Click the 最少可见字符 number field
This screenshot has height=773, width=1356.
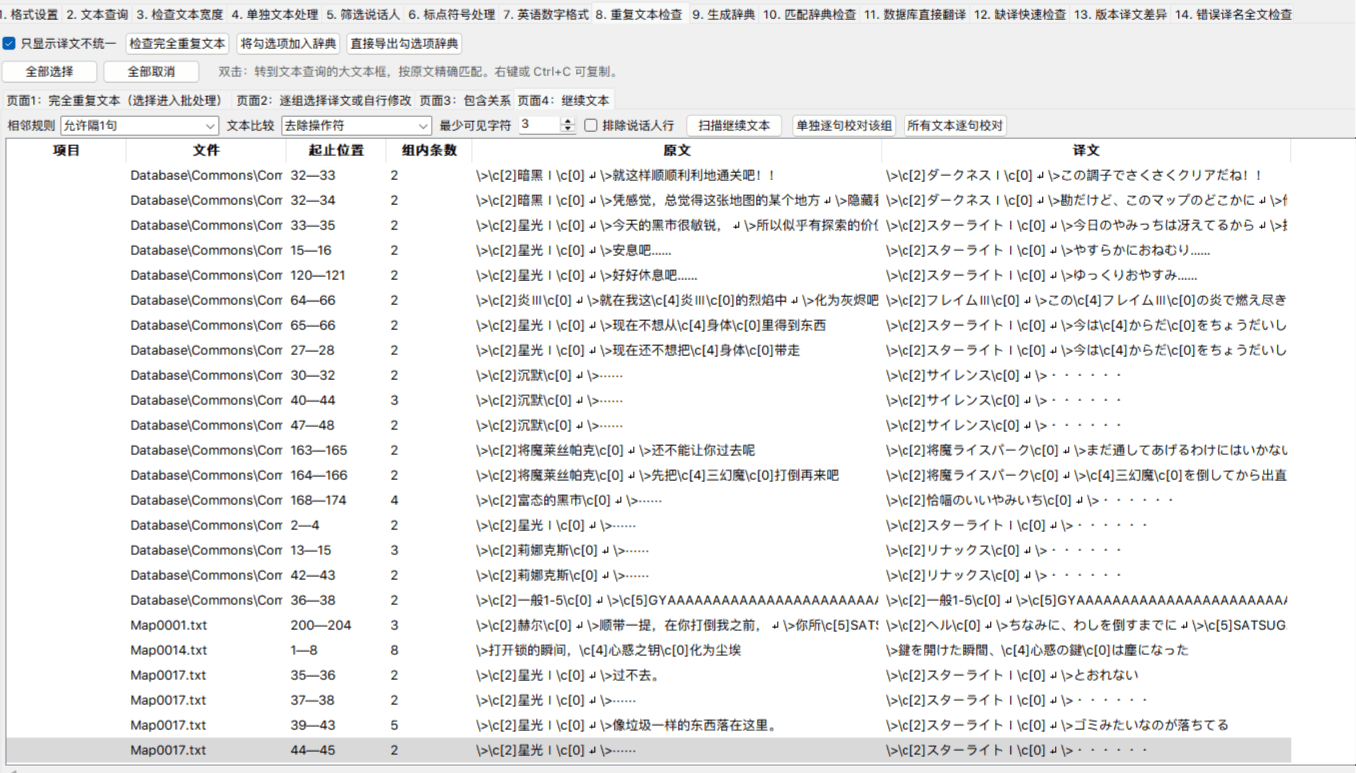tap(539, 125)
